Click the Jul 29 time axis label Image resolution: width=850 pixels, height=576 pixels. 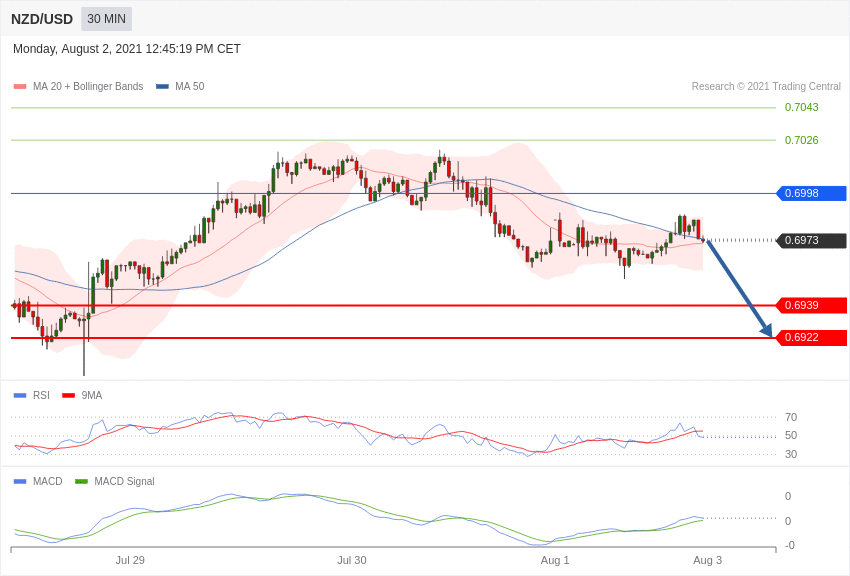[x=130, y=560]
